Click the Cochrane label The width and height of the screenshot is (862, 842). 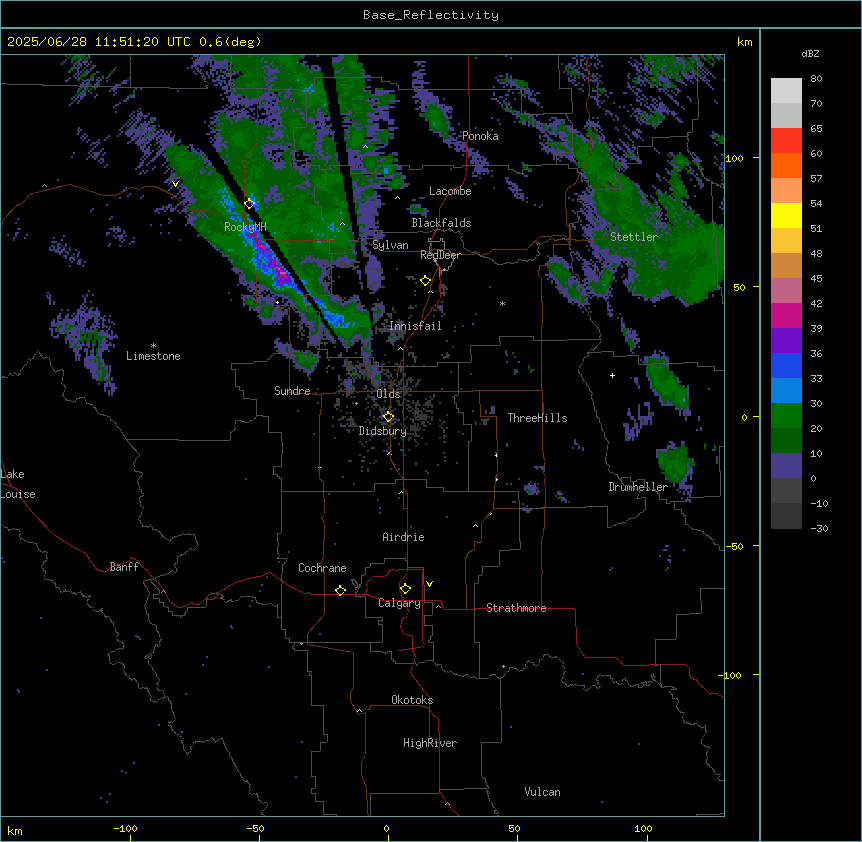(x=322, y=568)
